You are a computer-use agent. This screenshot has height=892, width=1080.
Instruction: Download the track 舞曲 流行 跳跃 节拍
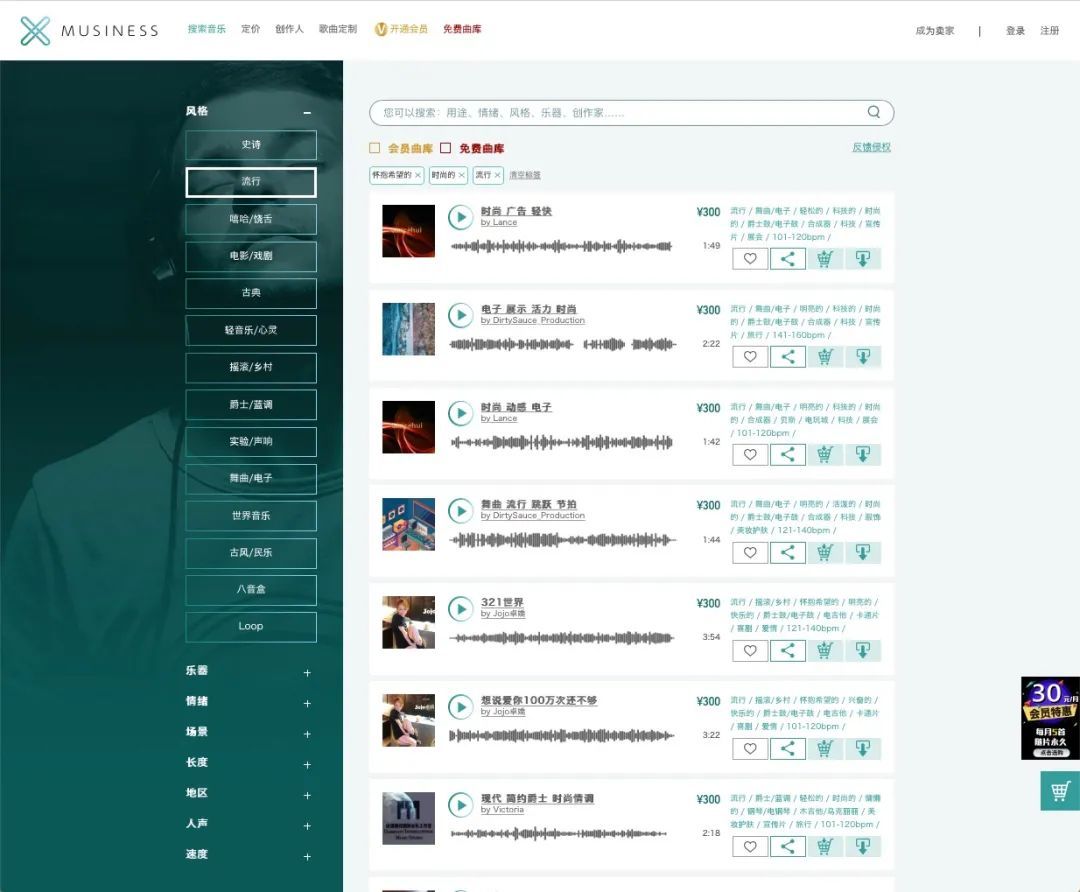pos(862,552)
